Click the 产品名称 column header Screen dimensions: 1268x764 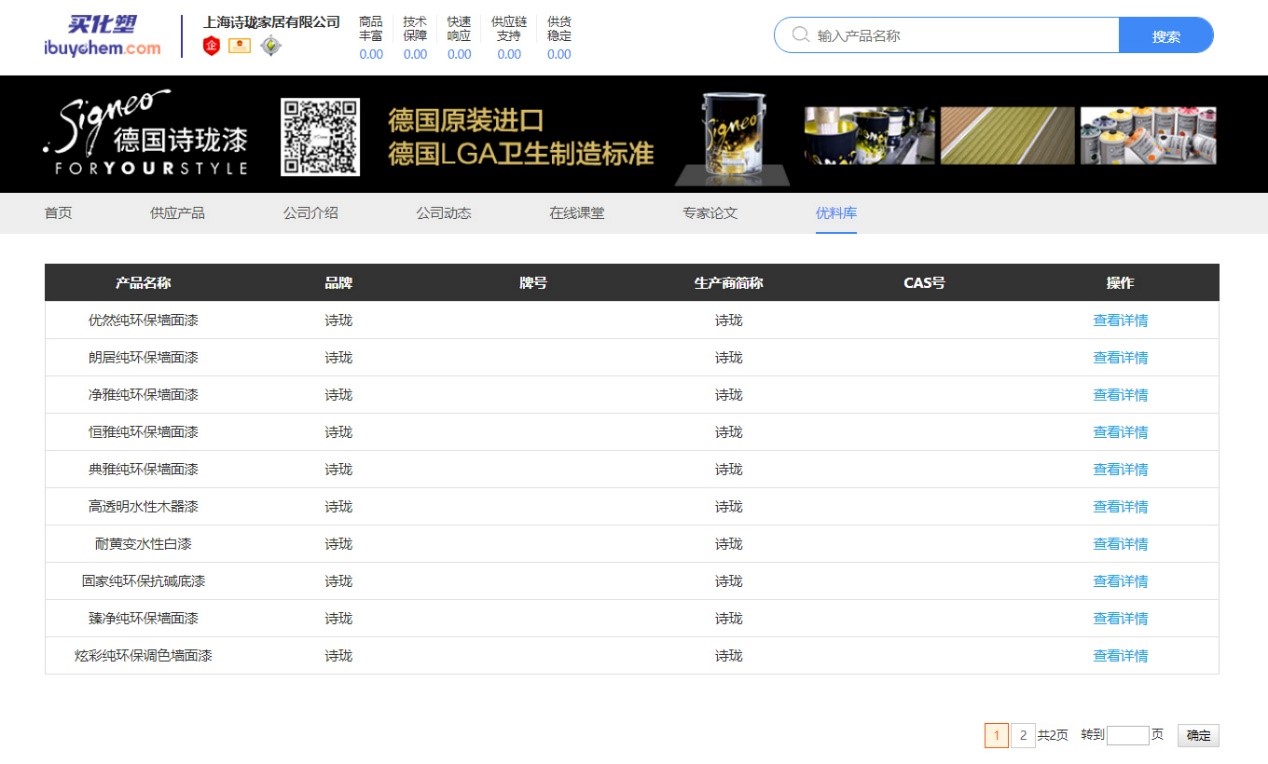coord(143,283)
